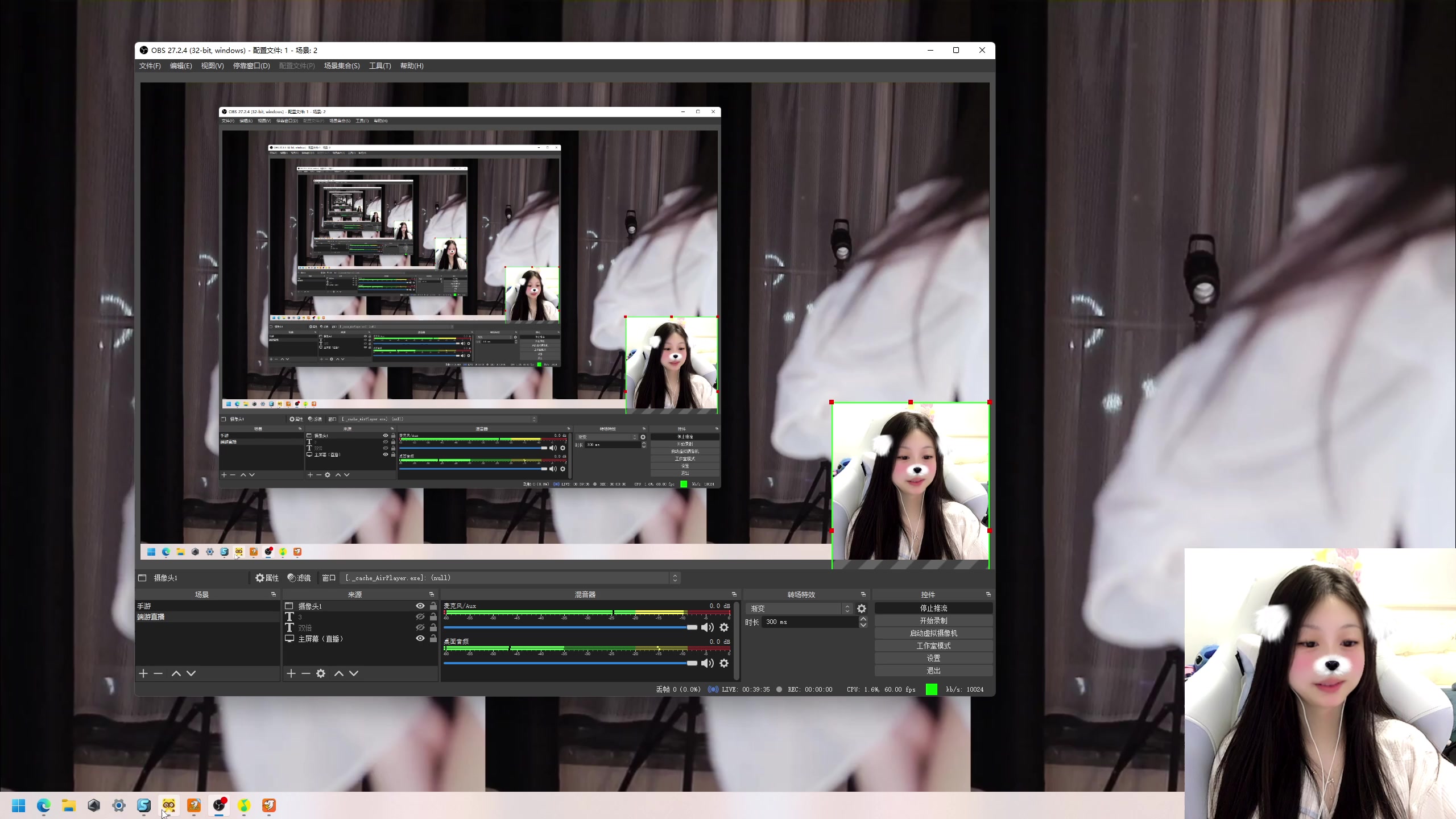
Task: Open the 渐变 transition dropdown
Action: (799, 609)
